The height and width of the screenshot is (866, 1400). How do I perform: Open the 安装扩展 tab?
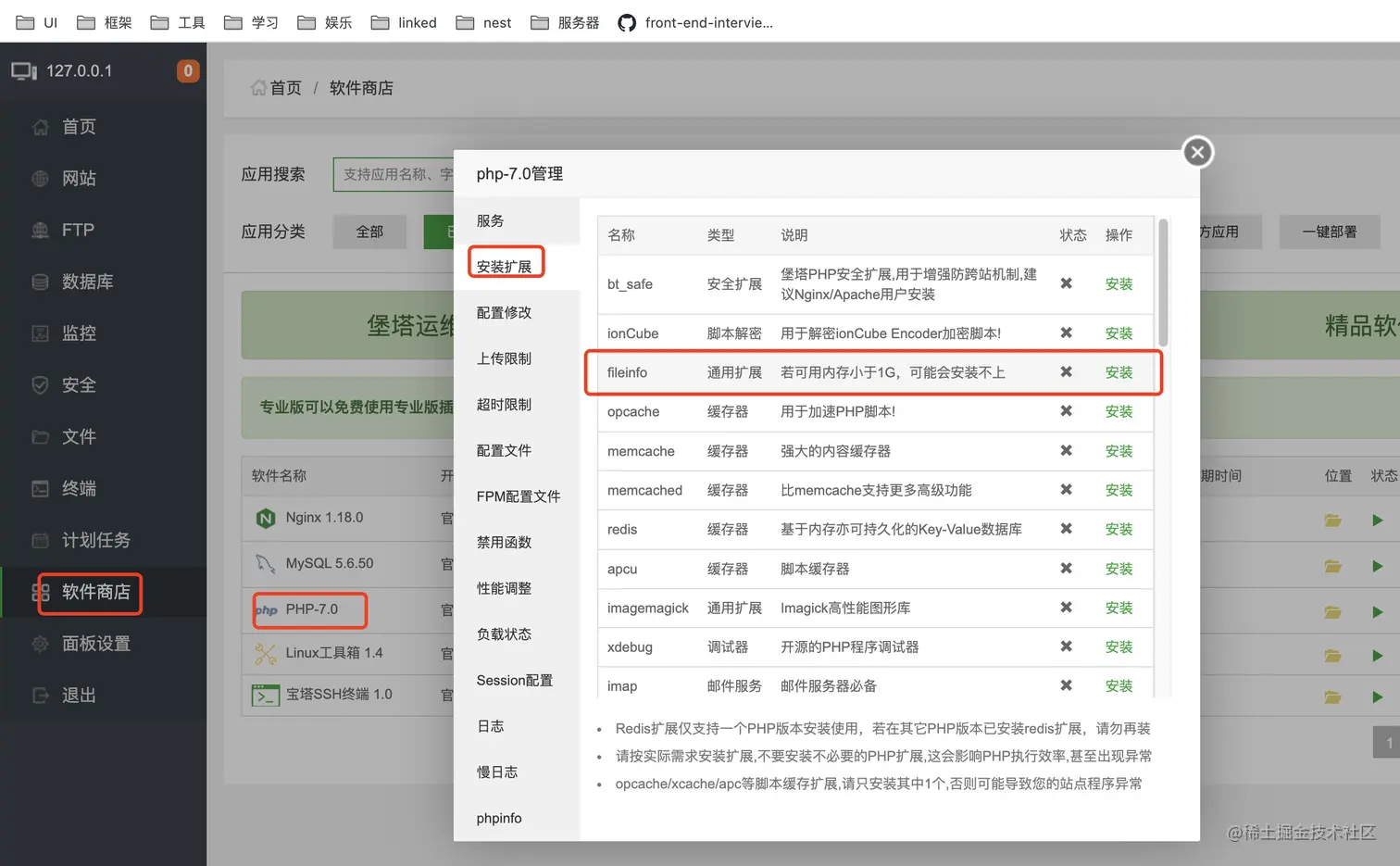click(x=517, y=267)
